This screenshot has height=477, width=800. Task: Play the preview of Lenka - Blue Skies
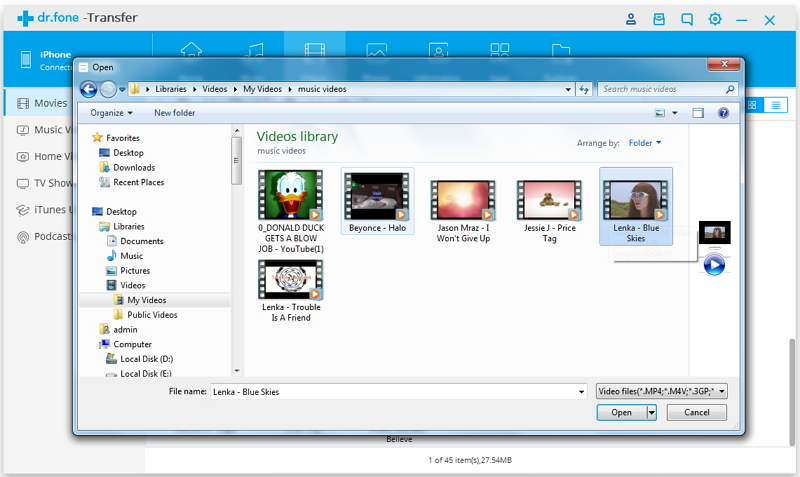pos(714,265)
